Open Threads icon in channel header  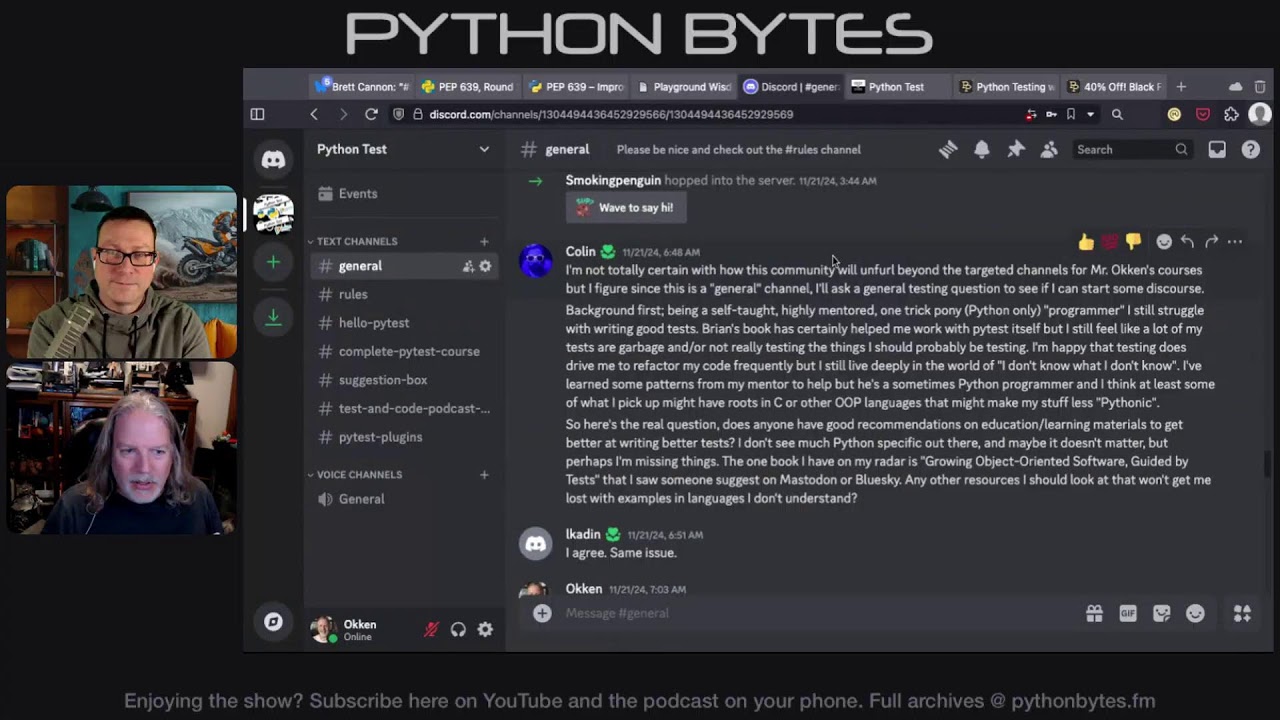[948, 150]
